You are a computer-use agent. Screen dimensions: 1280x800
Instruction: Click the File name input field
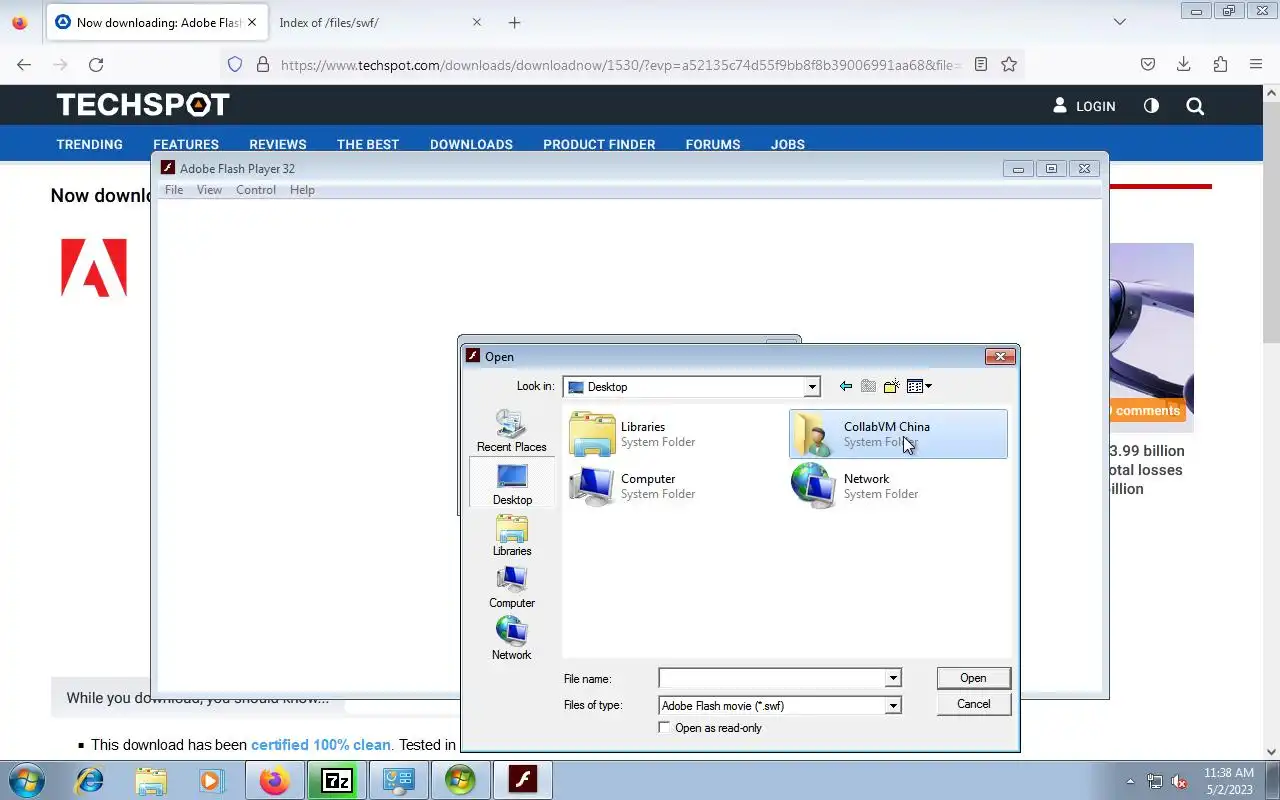click(772, 678)
